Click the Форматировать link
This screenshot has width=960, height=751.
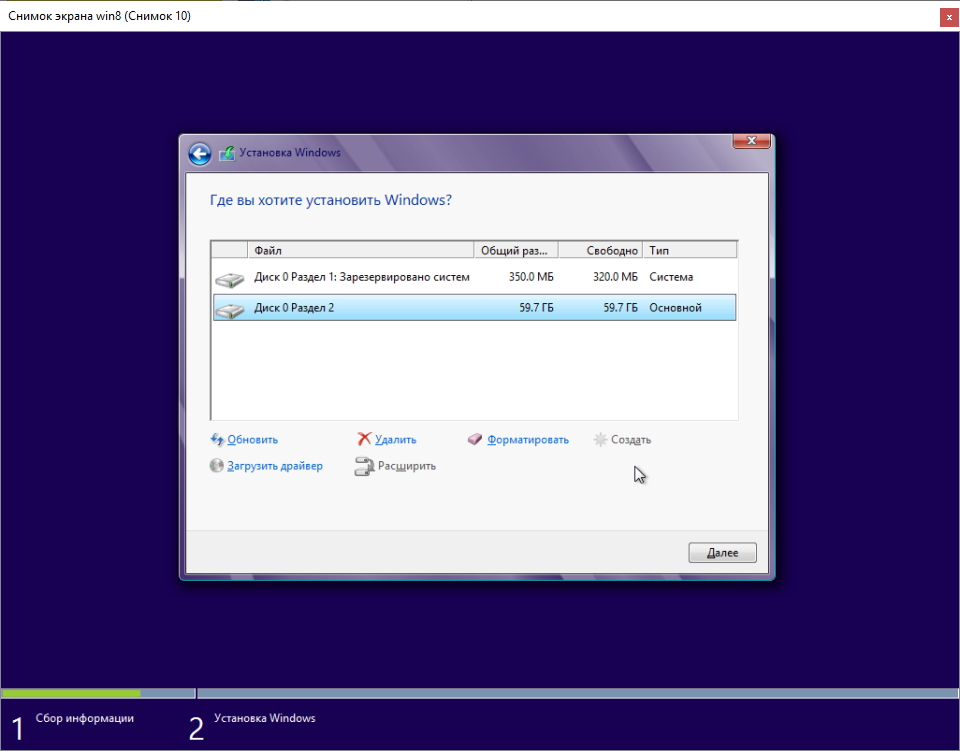pyautogui.click(x=528, y=439)
